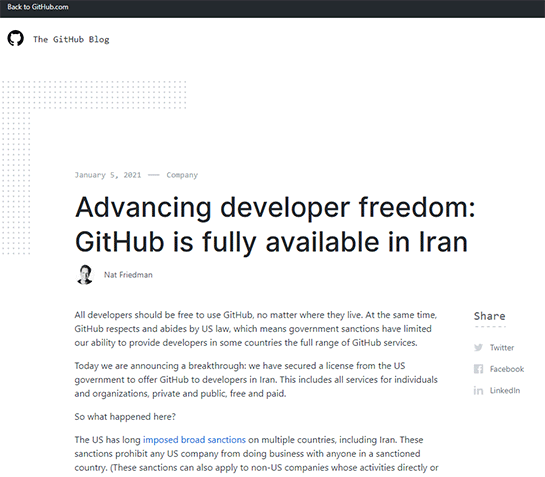Click the paragraph starting 'All developers should'
The image size is (545, 477).
(256, 329)
